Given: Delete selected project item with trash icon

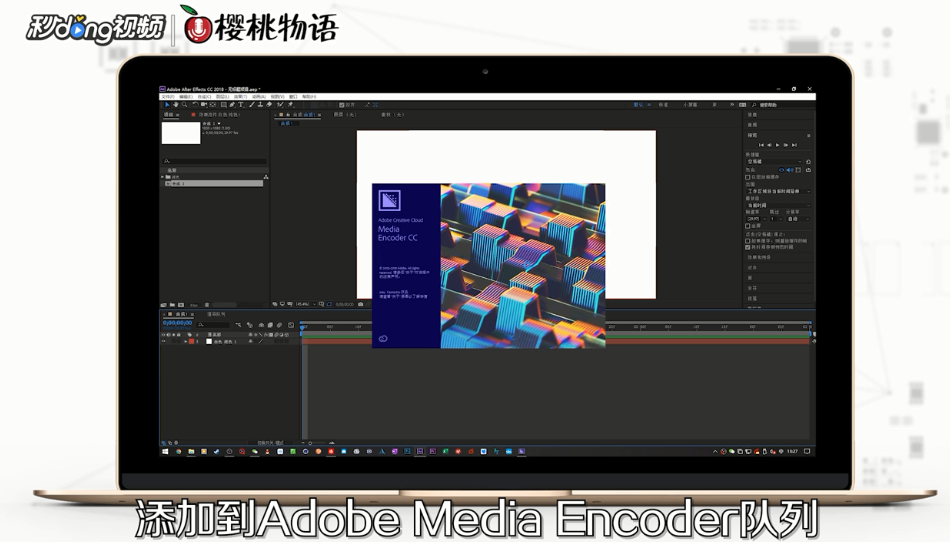Looking at the screenshot, I should pos(207,305).
